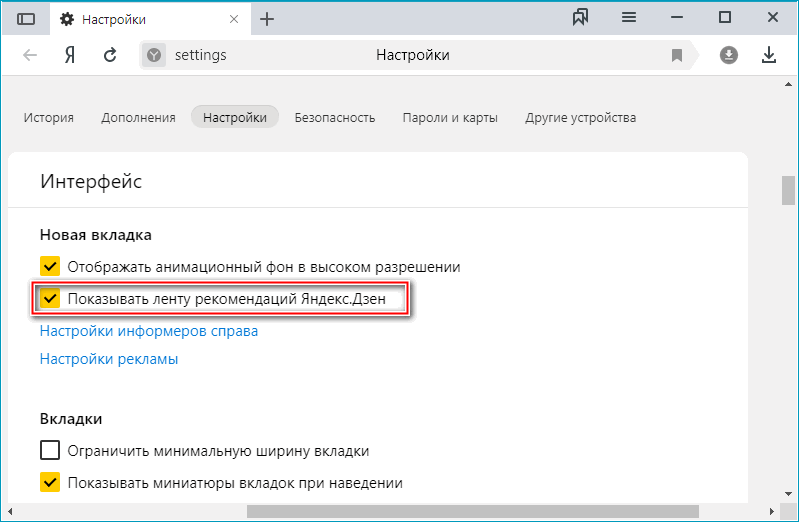Maximize the browser window
Image resolution: width=799 pixels, height=522 pixels.
[x=725, y=18]
